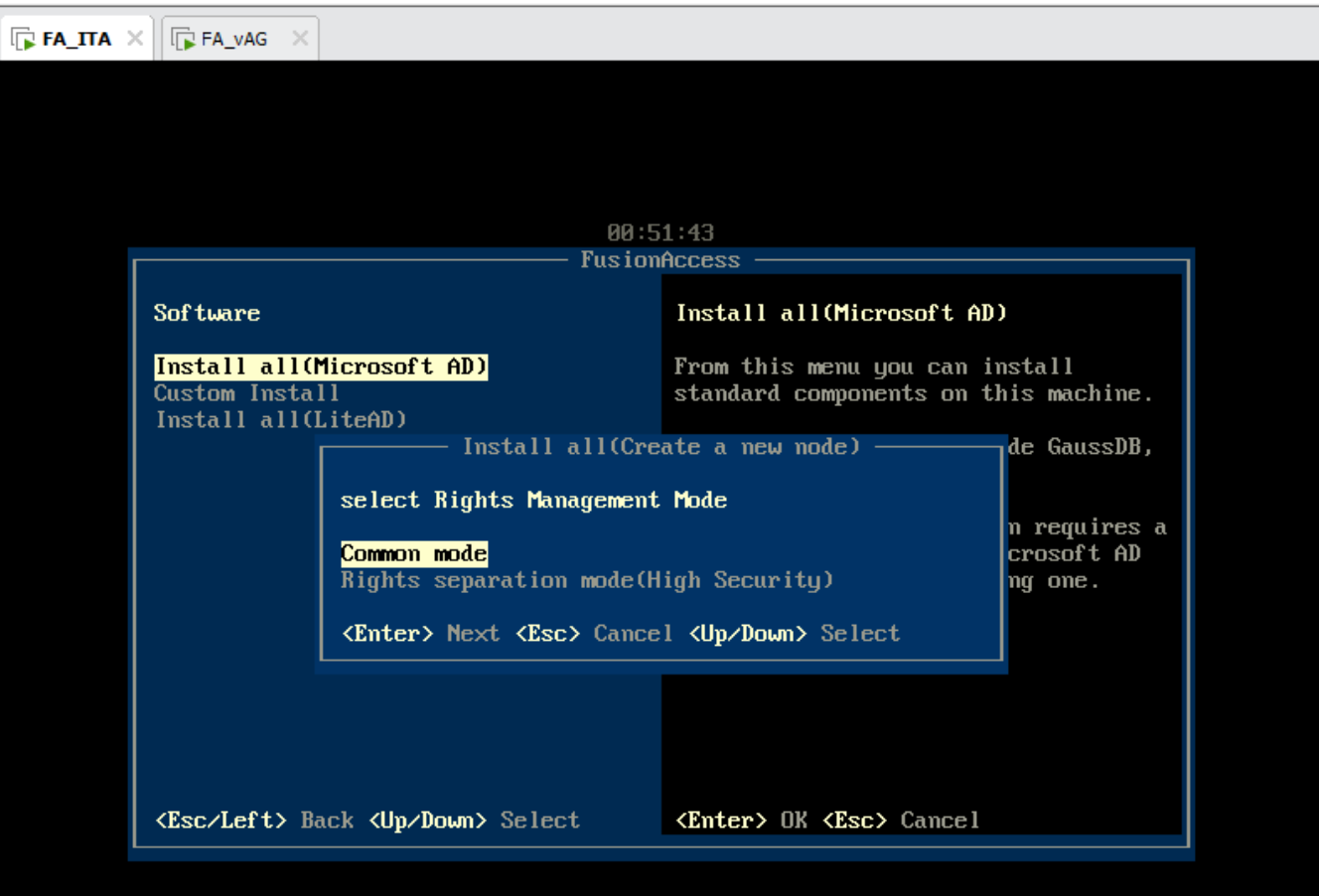Click <Enter> Next hint in the dialog

pyautogui.click(x=420, y=634)
